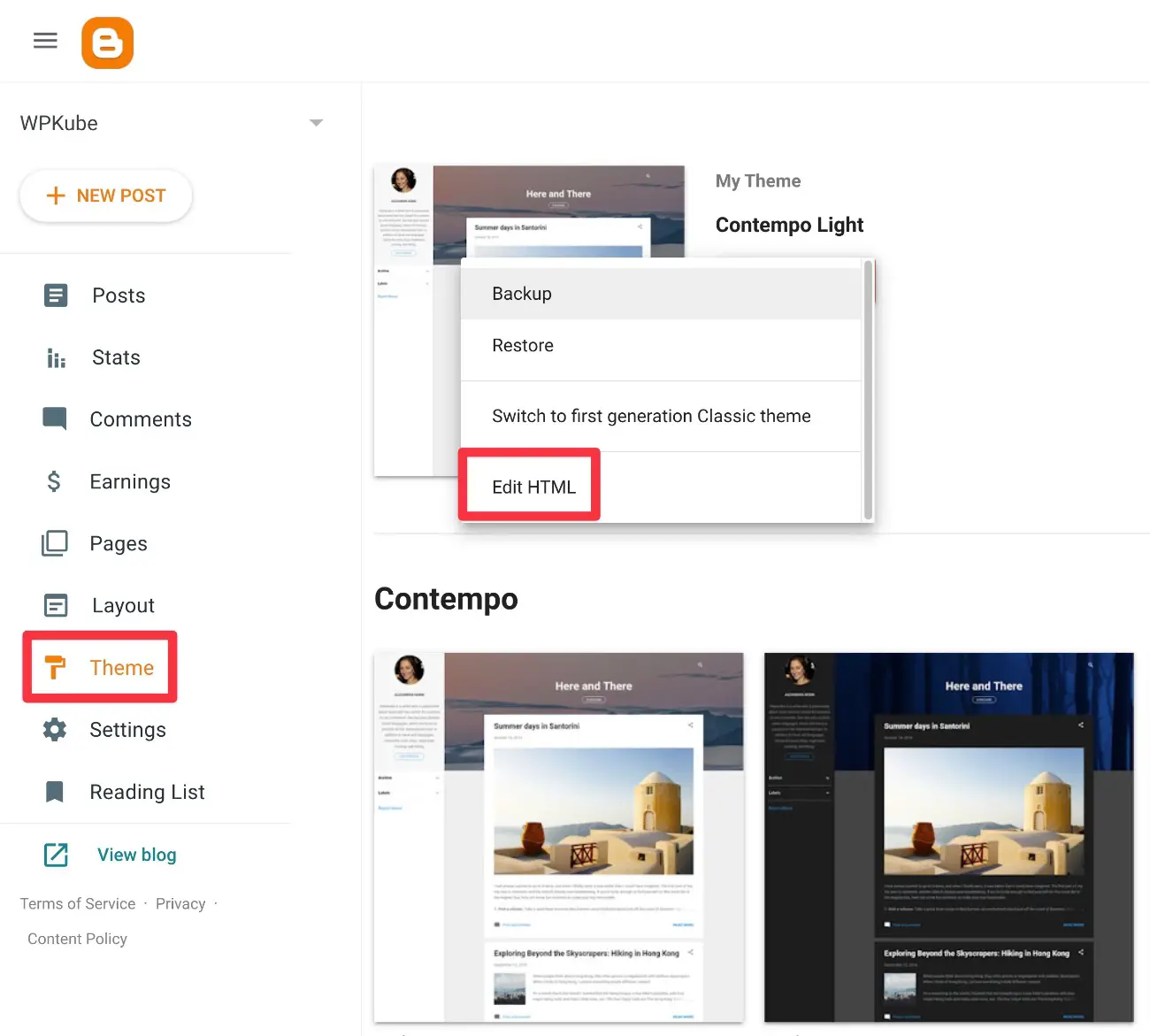Image resolution: width=1150 pixels, height=1036 pixels.
Task: Open Posts section in sidebar
Action: (x=119, y=295)
